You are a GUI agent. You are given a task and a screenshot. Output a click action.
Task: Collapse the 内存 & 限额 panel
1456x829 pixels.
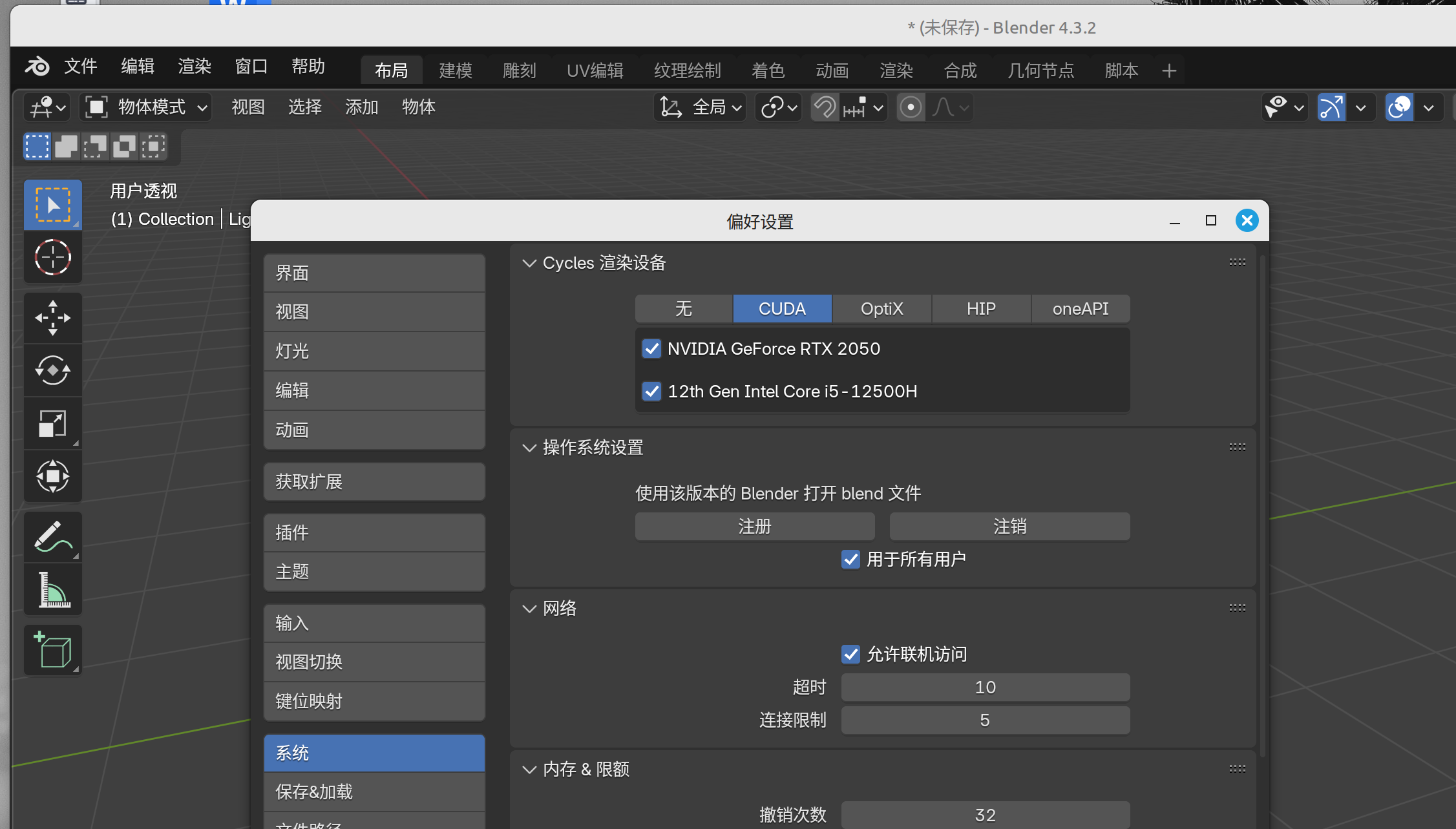click(529, 770)
